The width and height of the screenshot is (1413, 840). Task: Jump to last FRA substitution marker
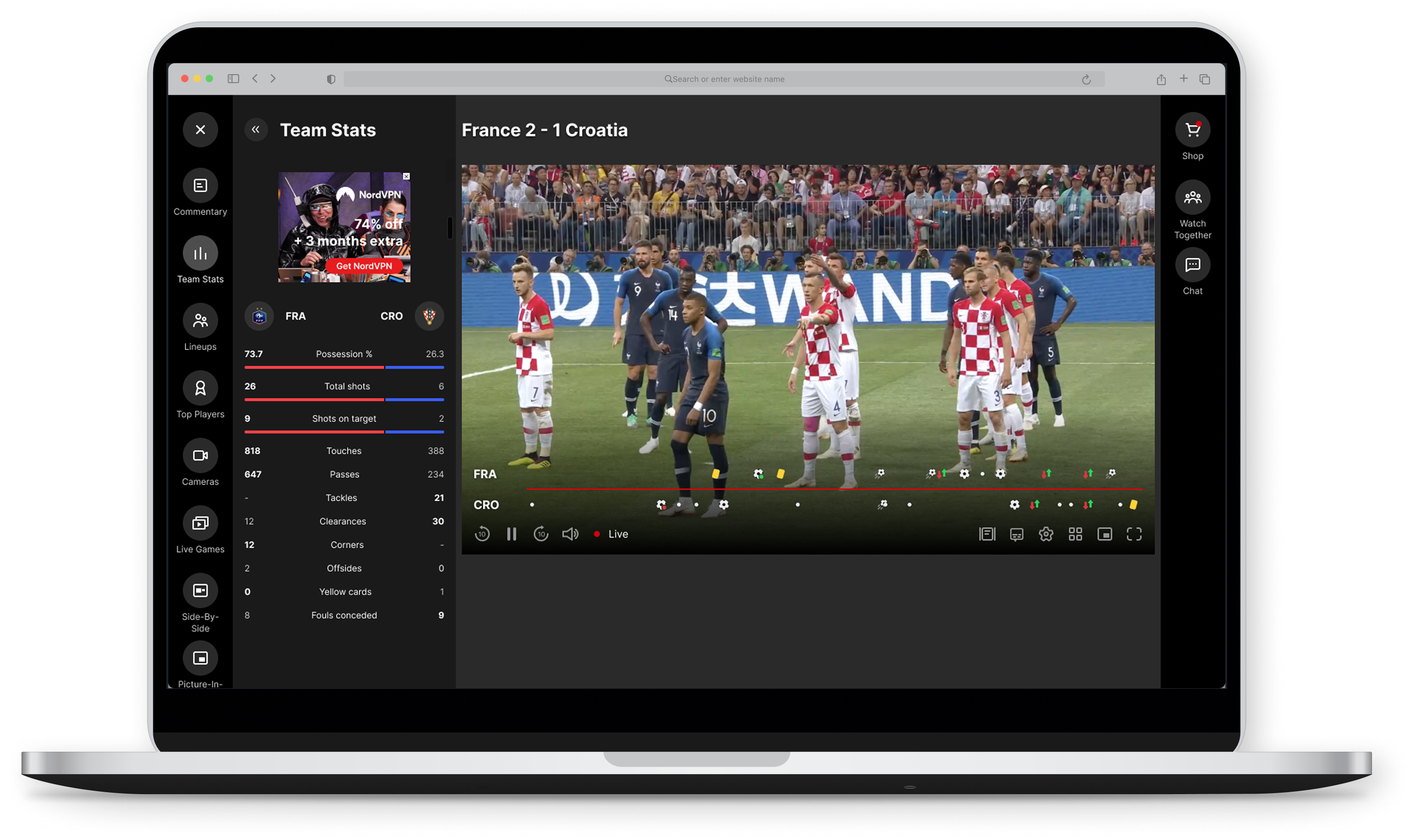[x=1087, y=474]
